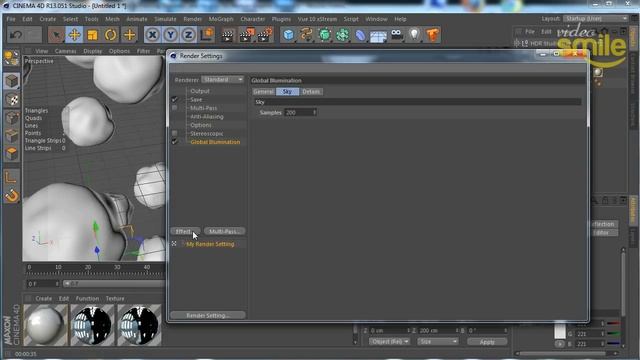Select Output in render settings list

tap(200, 91)
